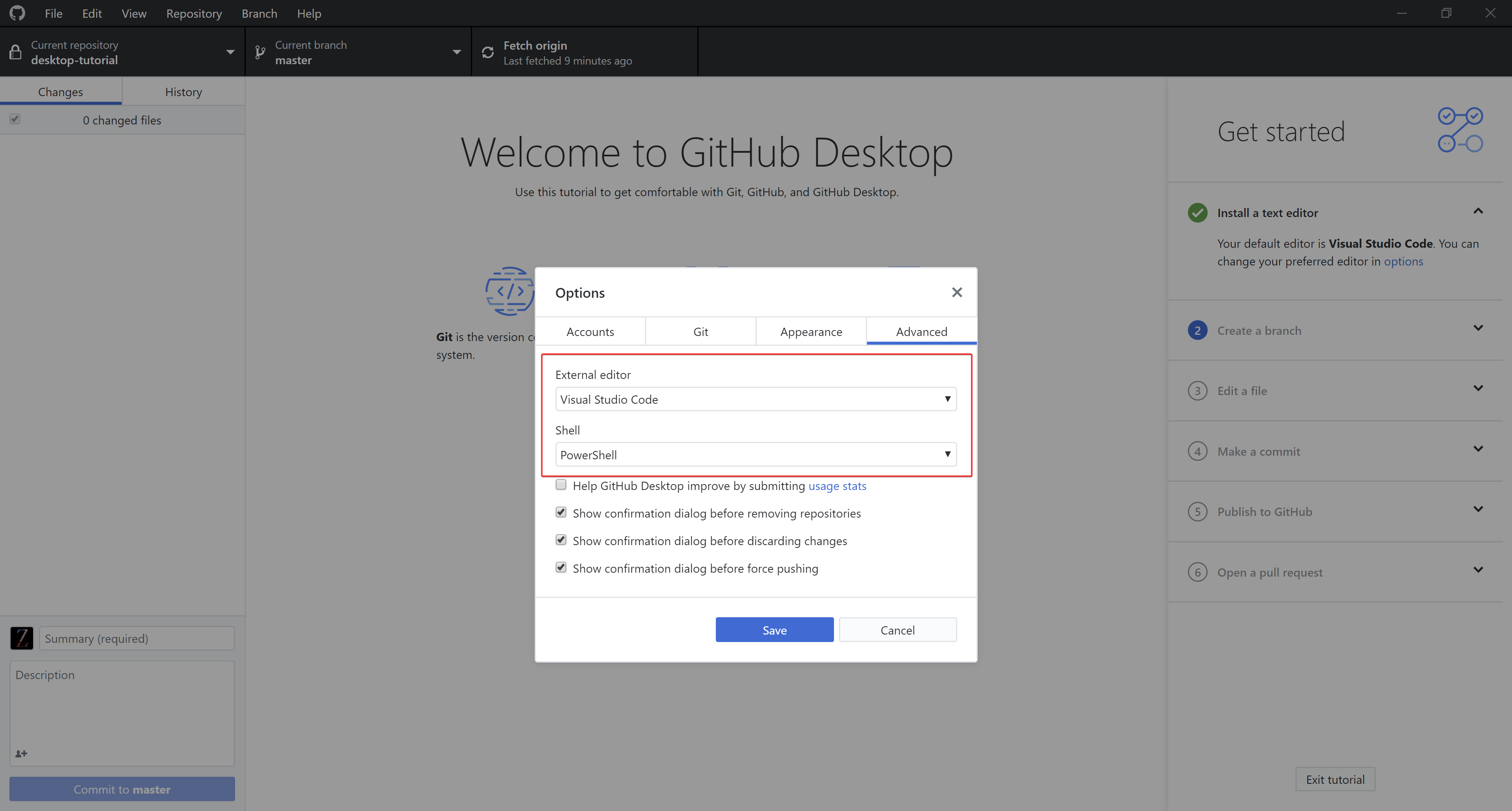Click the Get Started green checkmark icon
The height and width of the screenshot is (811, 1512).
pyautogui.click(x=1198, y=212)
